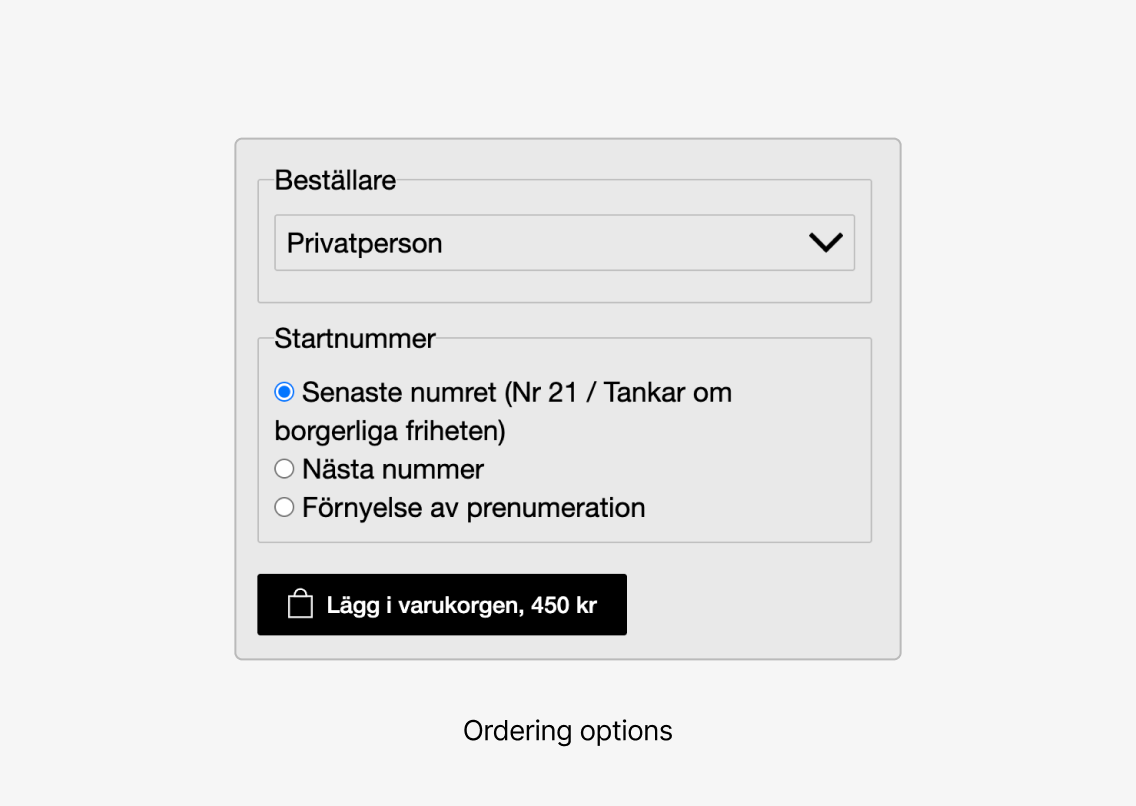
Task: Click the empty circle beside Förnyelse av prenumeration
Action: click(x=284, y=507)
